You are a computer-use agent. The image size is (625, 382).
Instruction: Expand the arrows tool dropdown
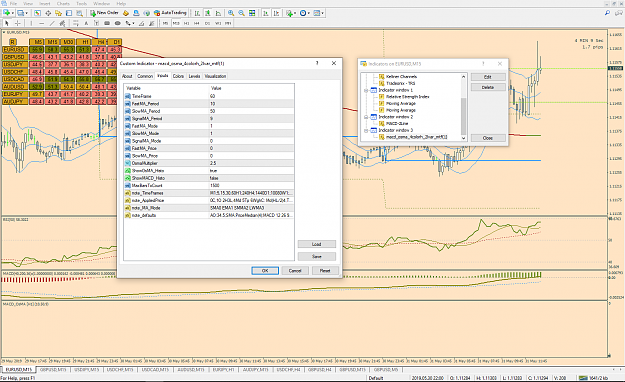point(133,24)
